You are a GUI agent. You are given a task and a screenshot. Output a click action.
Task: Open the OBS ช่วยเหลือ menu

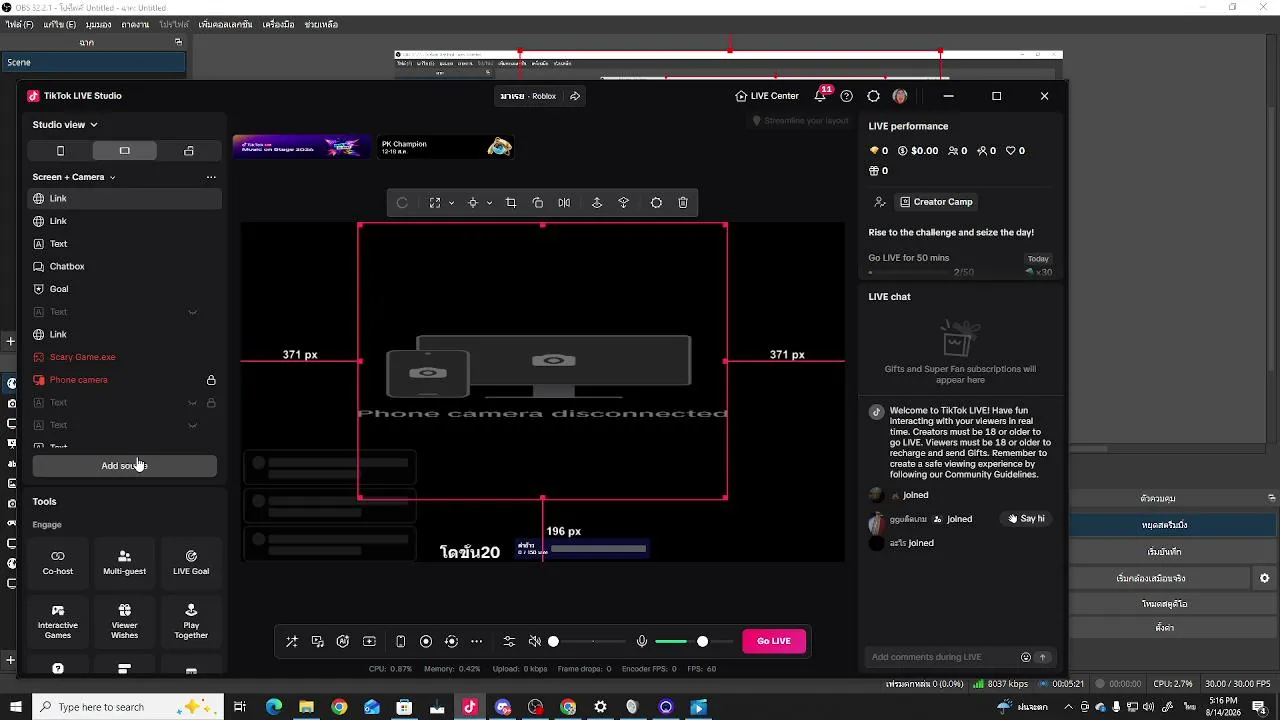[x=321, y=24]
